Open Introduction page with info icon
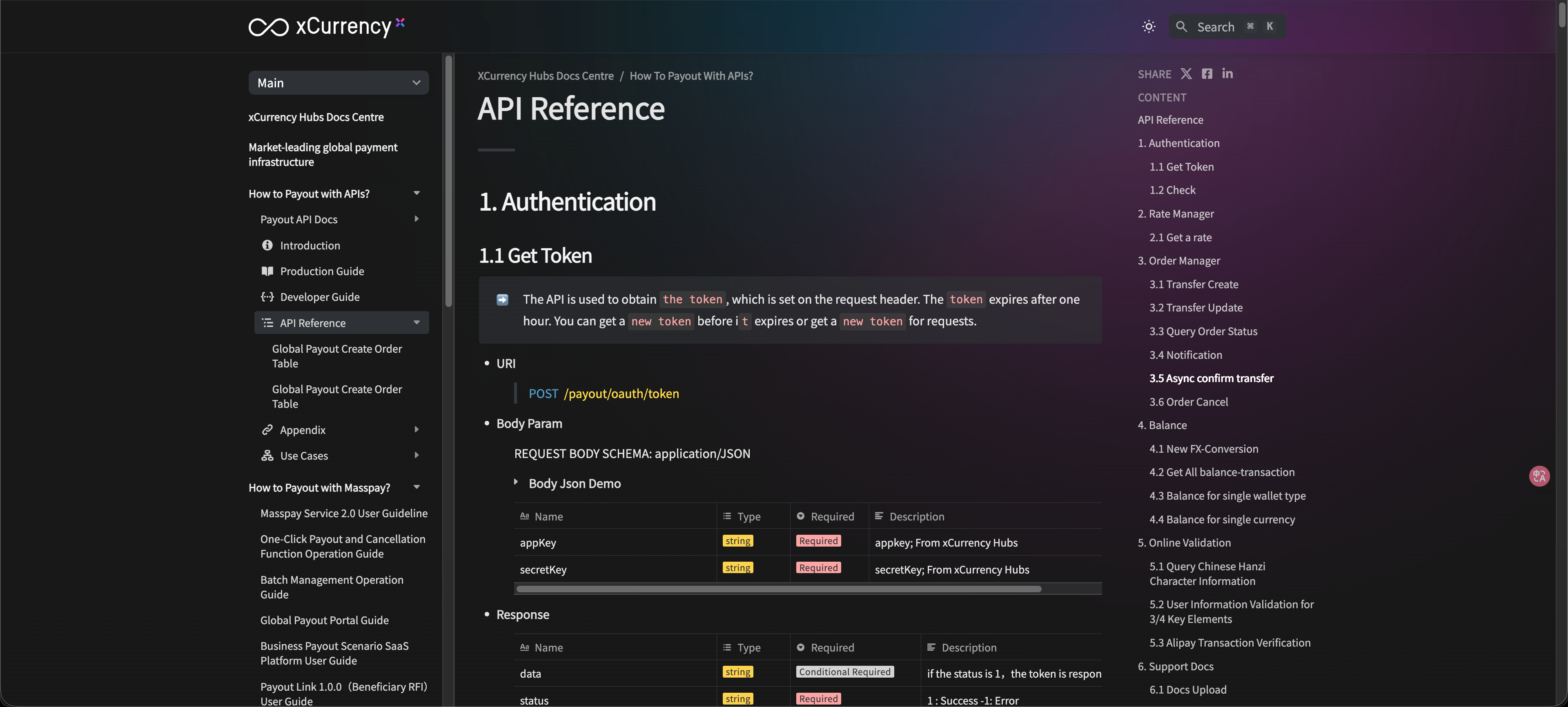 (309, 245)
